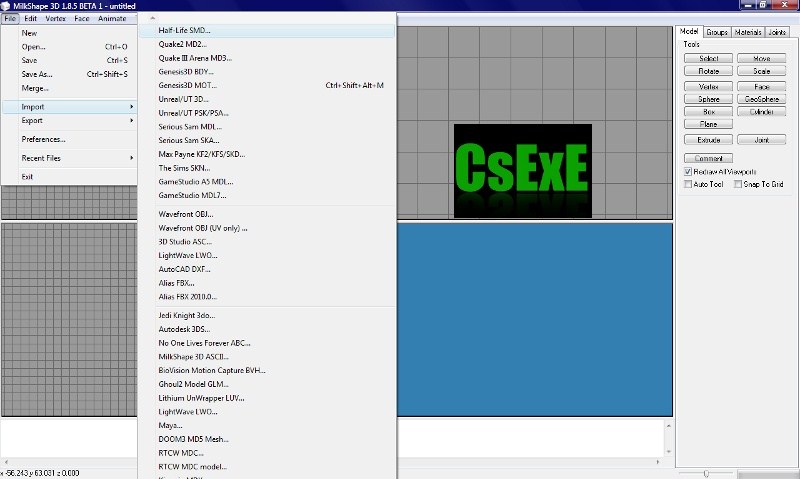Click the CsExE logo in viewport

click(522, 170)
